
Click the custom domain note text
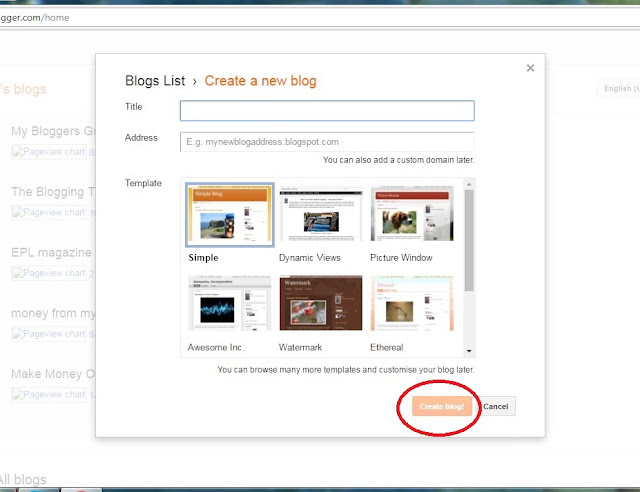tap(398, 160)
